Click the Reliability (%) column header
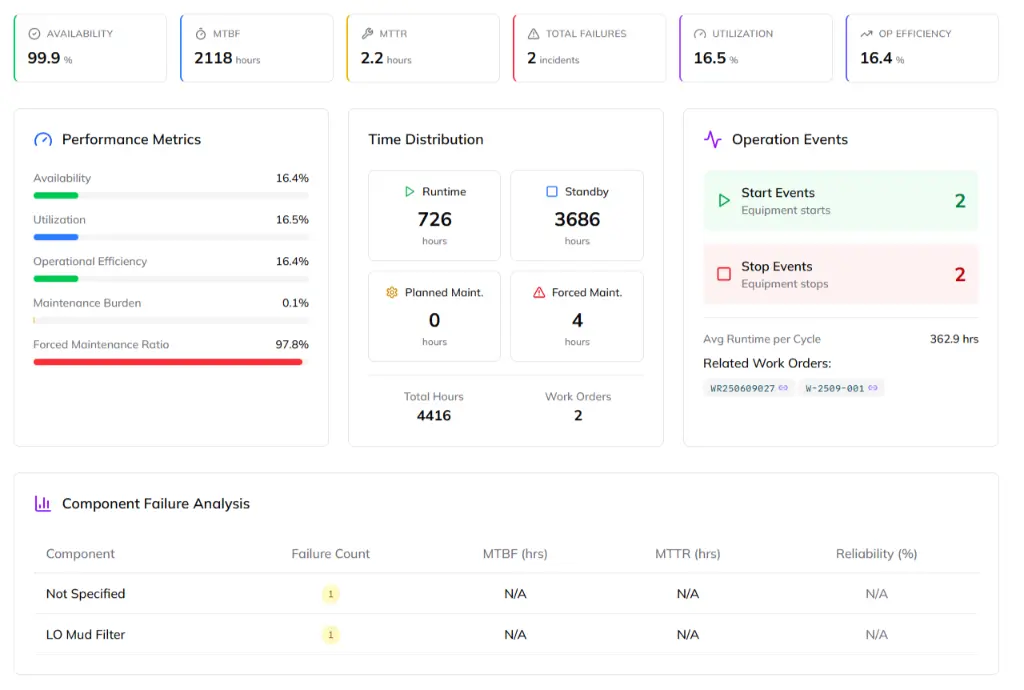 click(x=876, y=554)
